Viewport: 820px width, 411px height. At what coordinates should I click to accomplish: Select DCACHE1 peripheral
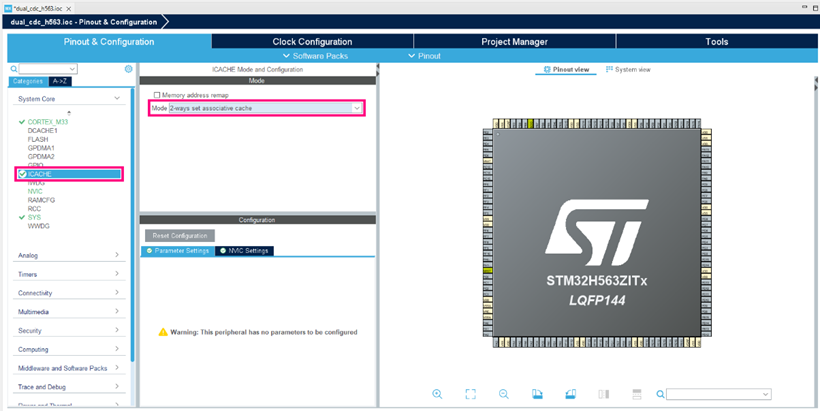pos(42,131)
